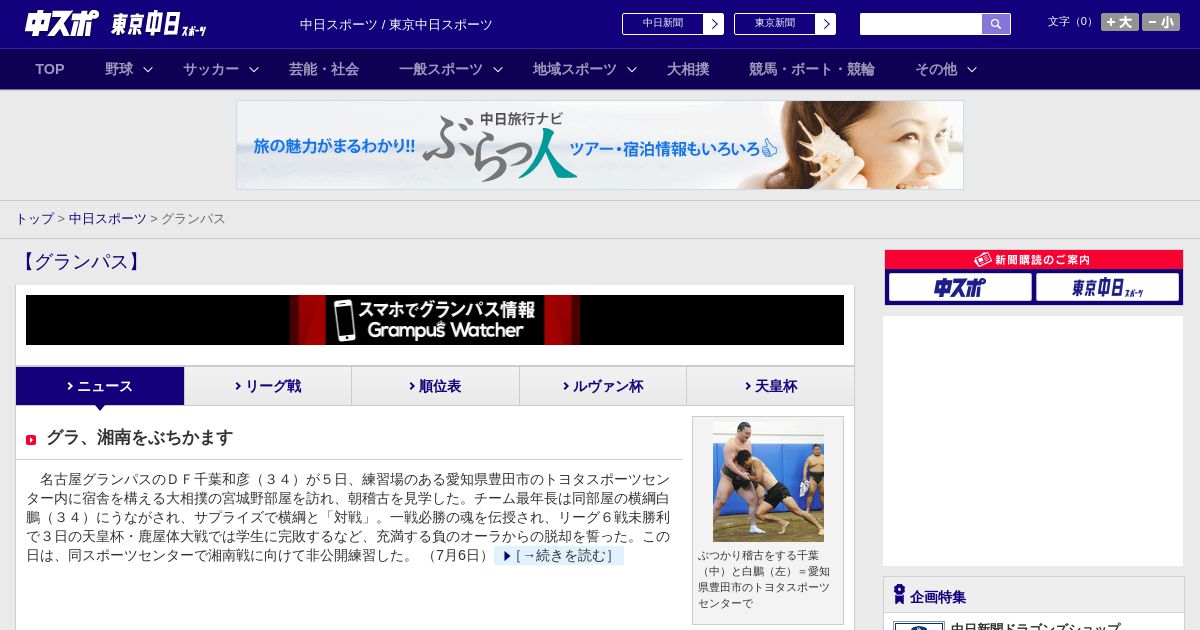Go to TOP in navigation bar

[x=50, y=69]
